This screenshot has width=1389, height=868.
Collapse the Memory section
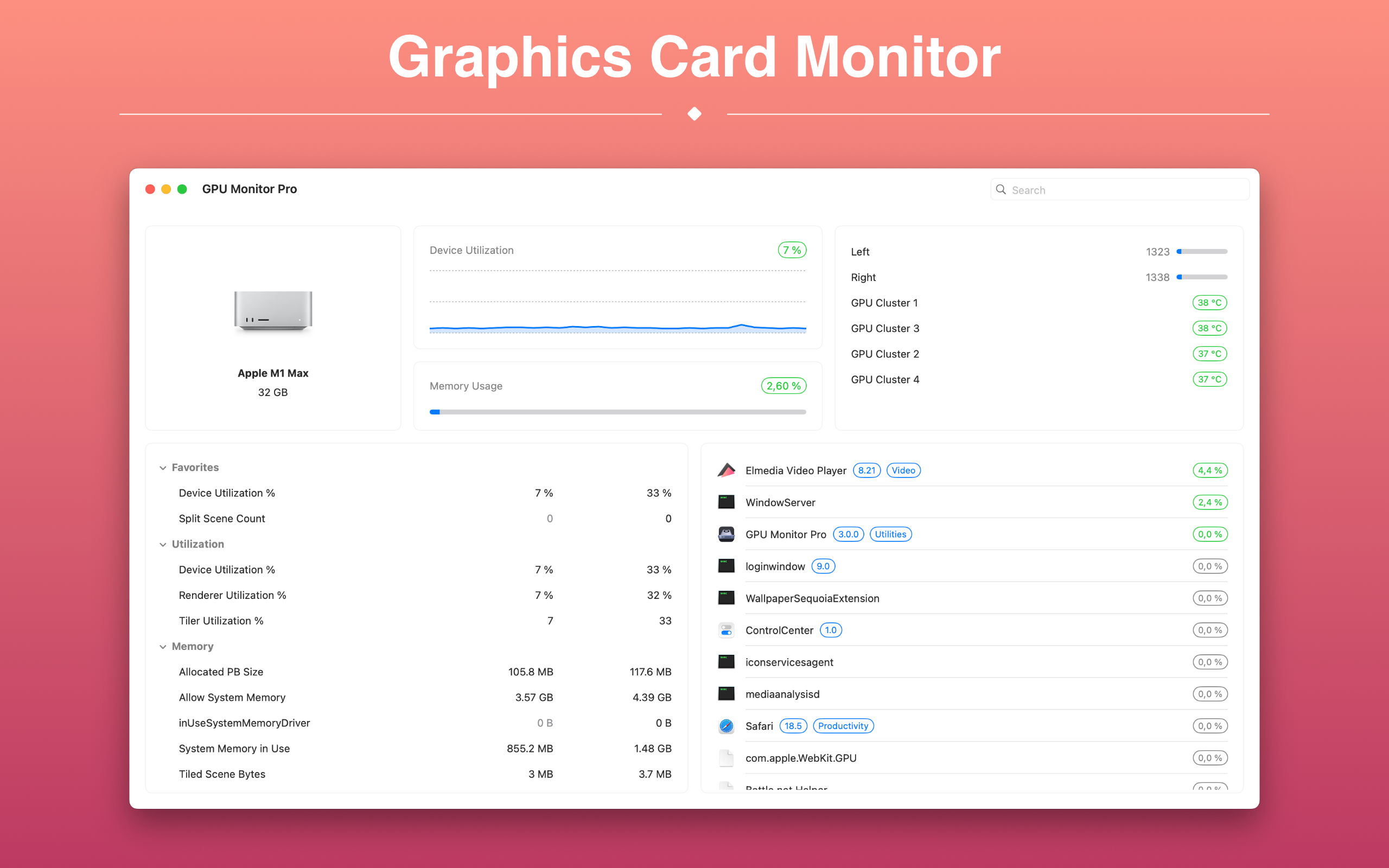pos(163,647)
